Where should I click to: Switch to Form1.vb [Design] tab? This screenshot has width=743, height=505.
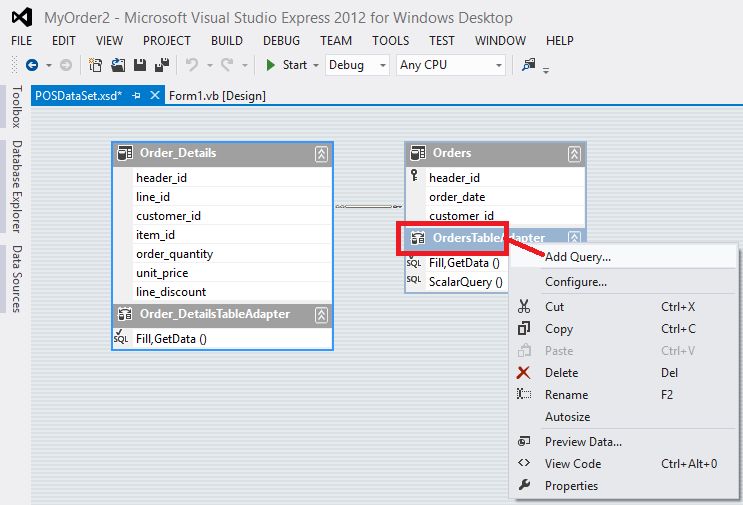[x=217, y=96]
